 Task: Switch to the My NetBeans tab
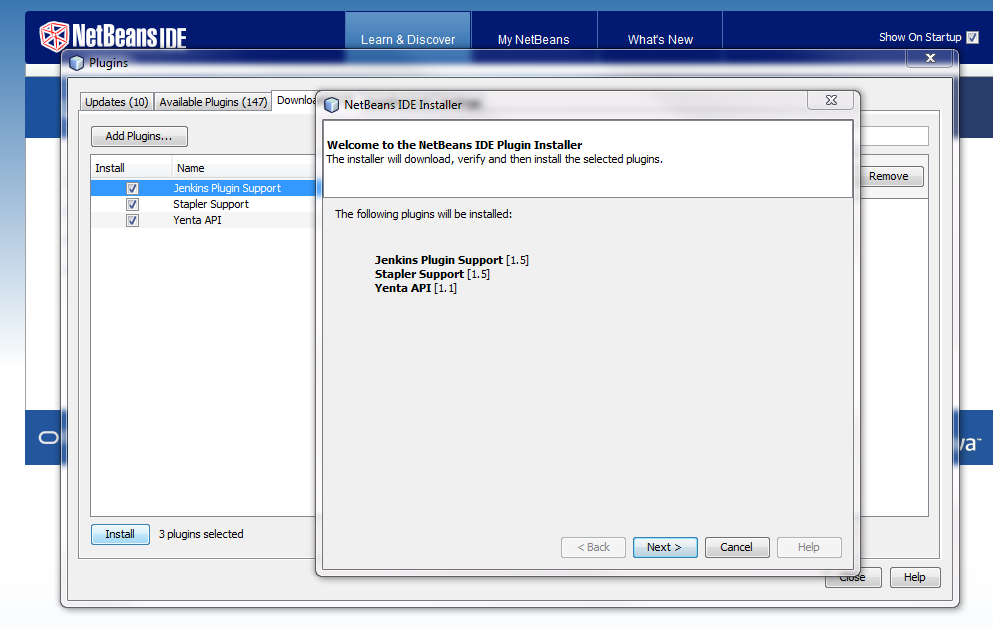pos(533,39)
